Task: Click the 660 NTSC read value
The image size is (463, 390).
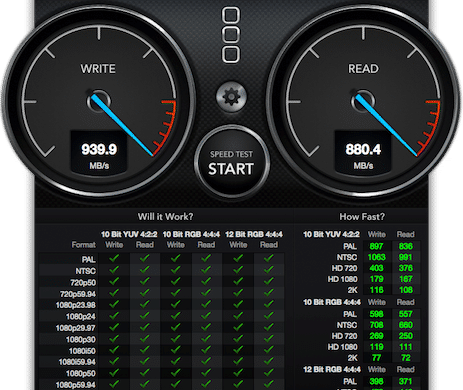Action: coord(406,325)
